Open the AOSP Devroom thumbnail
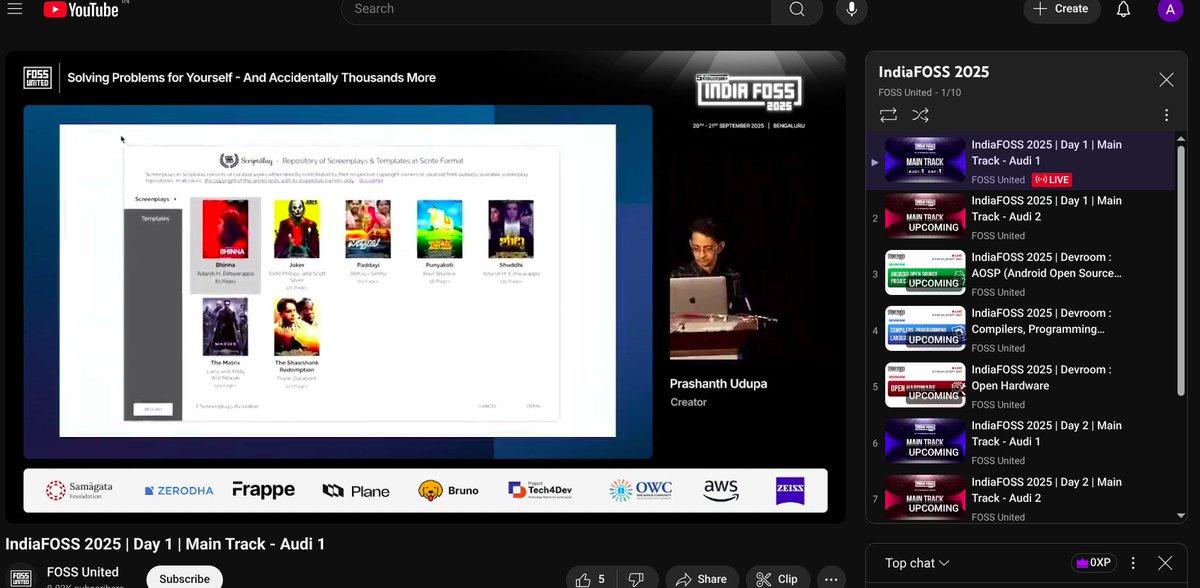 pos(925,272)
